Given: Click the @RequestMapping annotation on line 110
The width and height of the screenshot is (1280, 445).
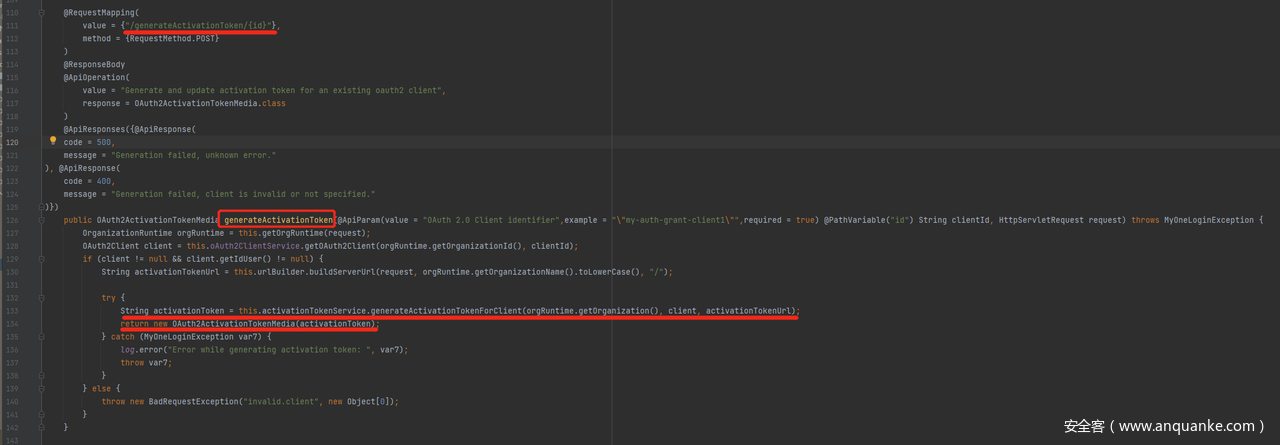Looking at the screenshot, I should click(x=99, y=12).
